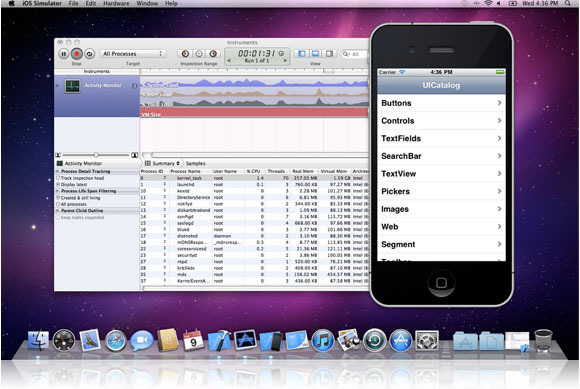Open the Window menu in menu bar
Viewport: 580px width, 389px height.
(x=147, y=3)
